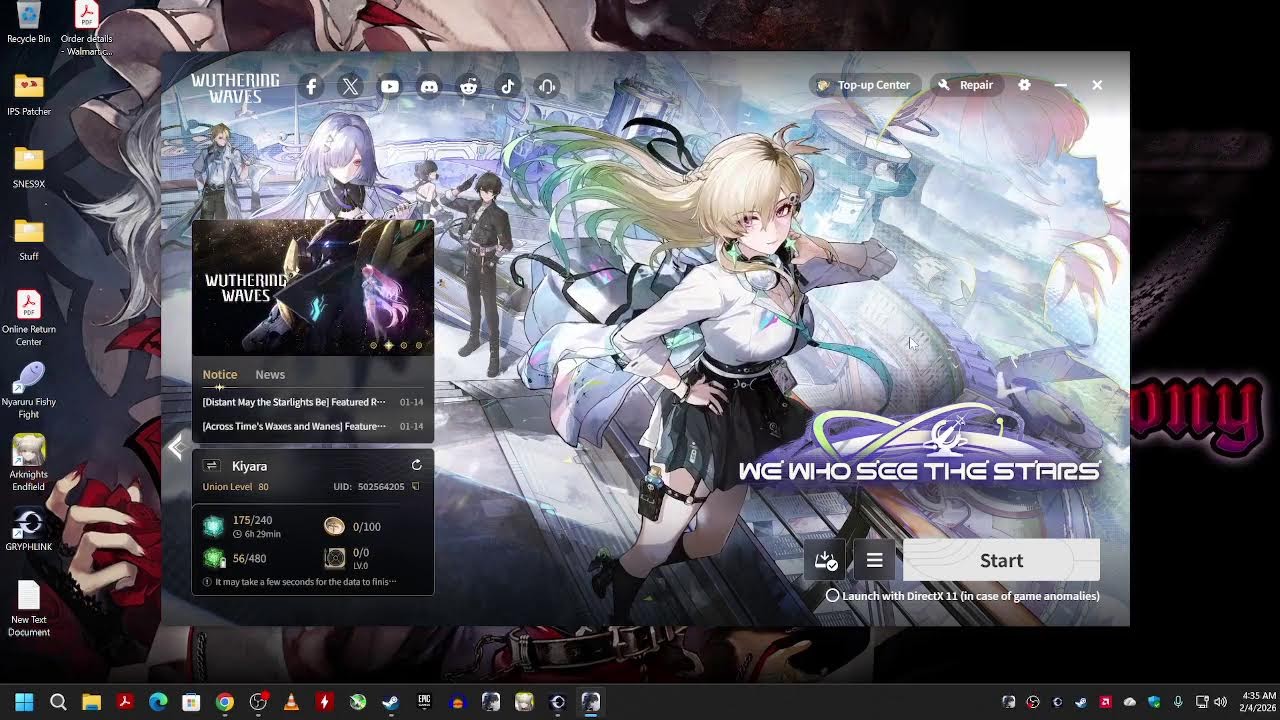This screenshot has width=1280, height=720.
Task: Select New Text Document on desktop
Action: click(28, 609)
